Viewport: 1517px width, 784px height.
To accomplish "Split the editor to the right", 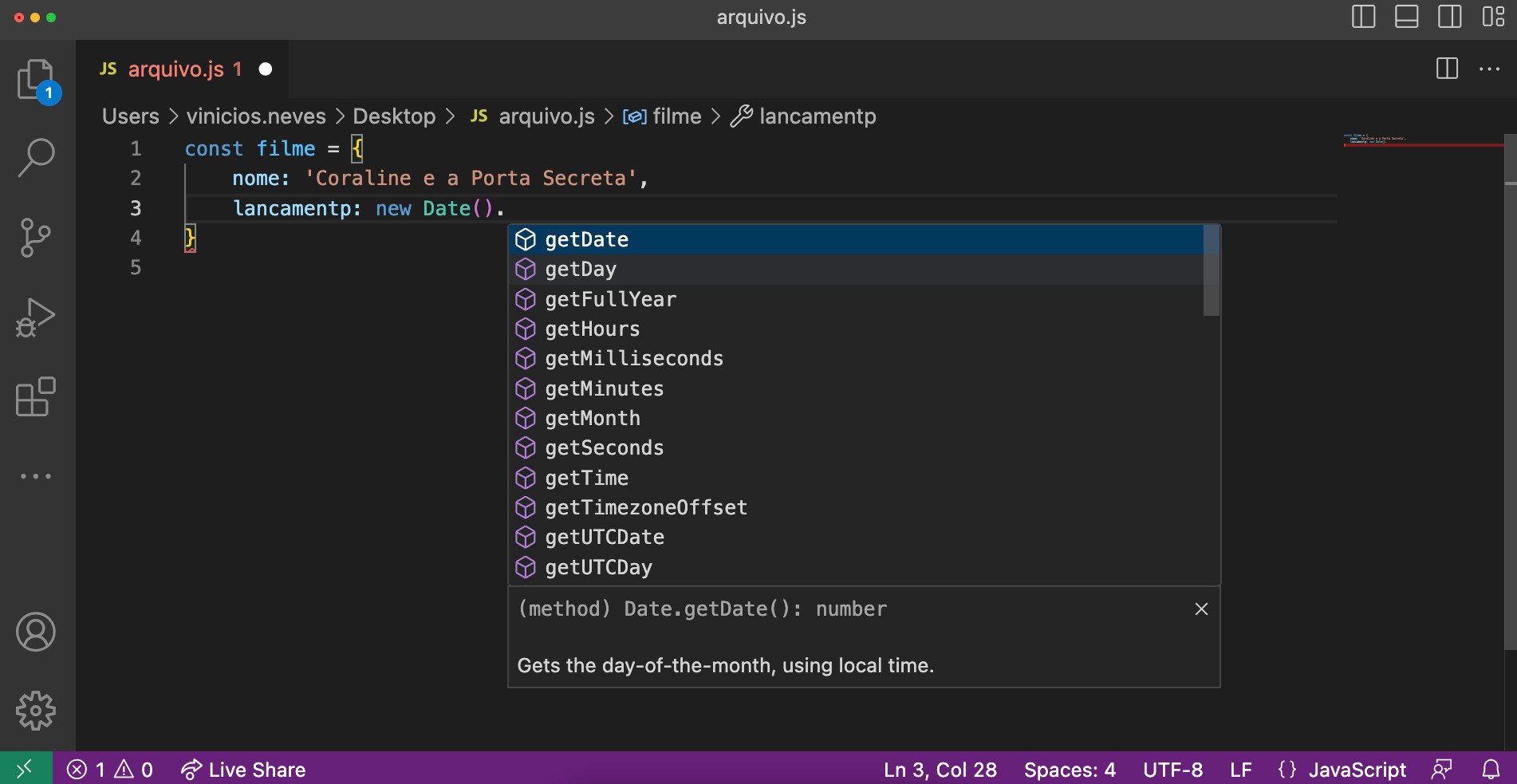I will [x=1447, y=69].
